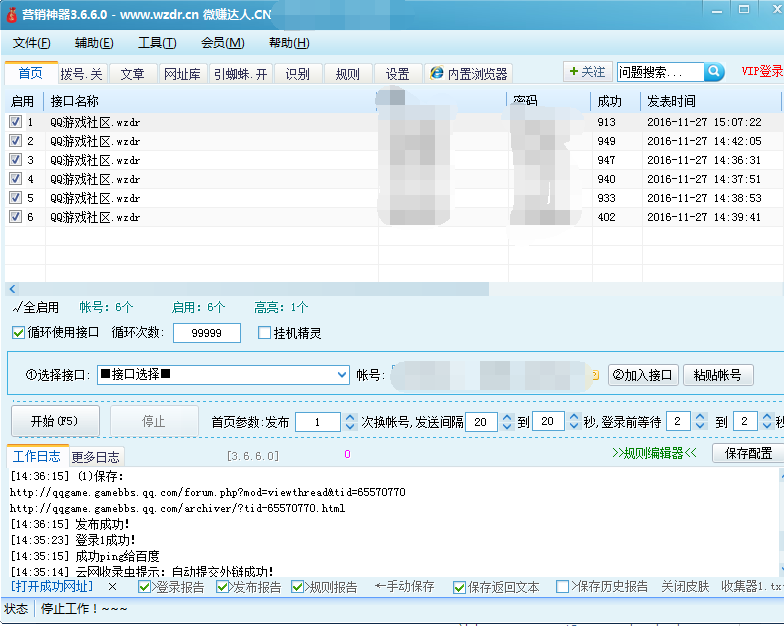Toggle row 3 enable checkbox
Viewport: 784px width, 626px height.
click(x=16, y=160)
